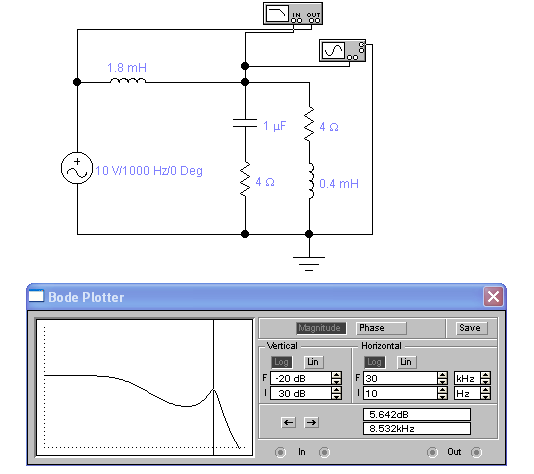This screenshot has width=534, height=474.
Task: Change the horizontal F kHz unit spinner
Action: [x=486, y=378]
